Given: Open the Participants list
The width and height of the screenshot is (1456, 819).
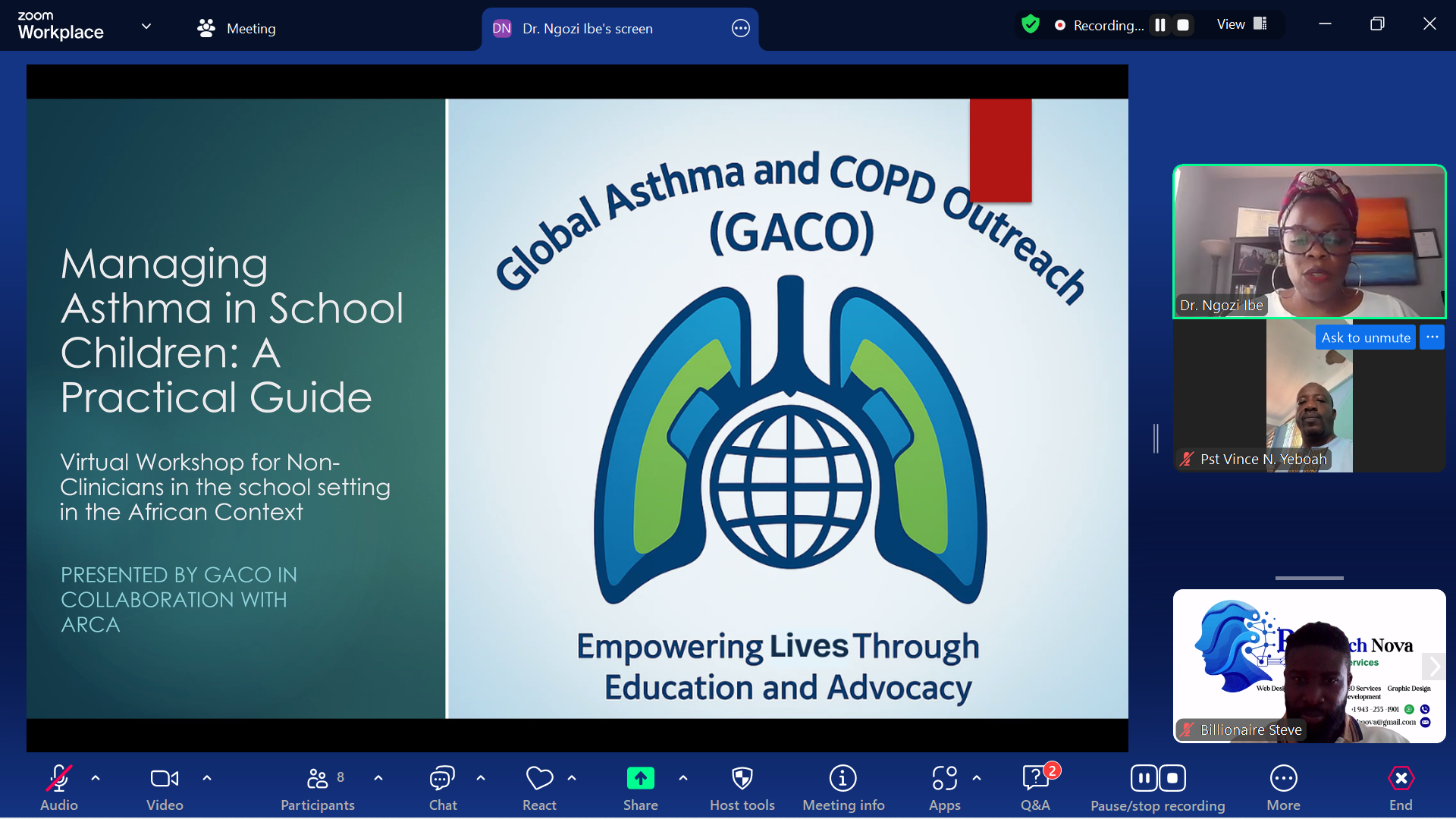Looking at the screenshot, I should tap(318, 778).
